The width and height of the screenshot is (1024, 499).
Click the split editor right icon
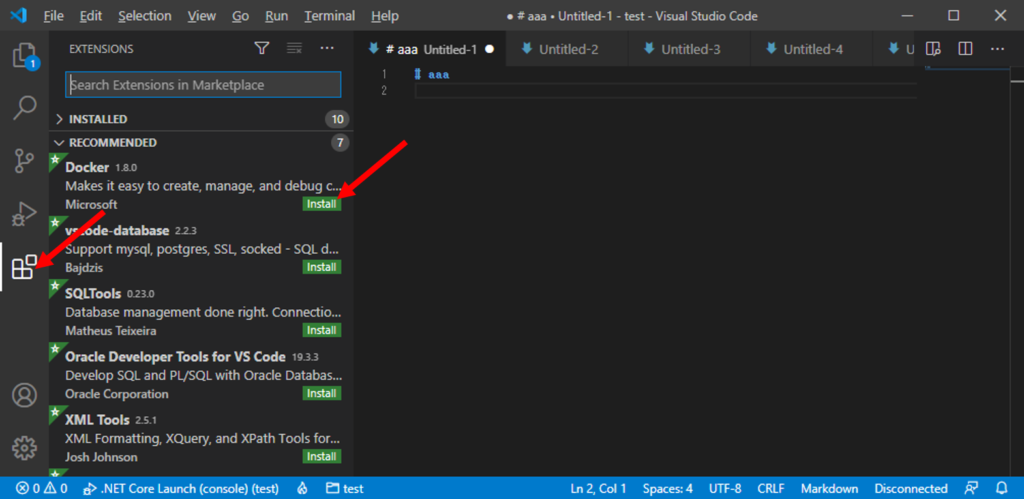965,49
